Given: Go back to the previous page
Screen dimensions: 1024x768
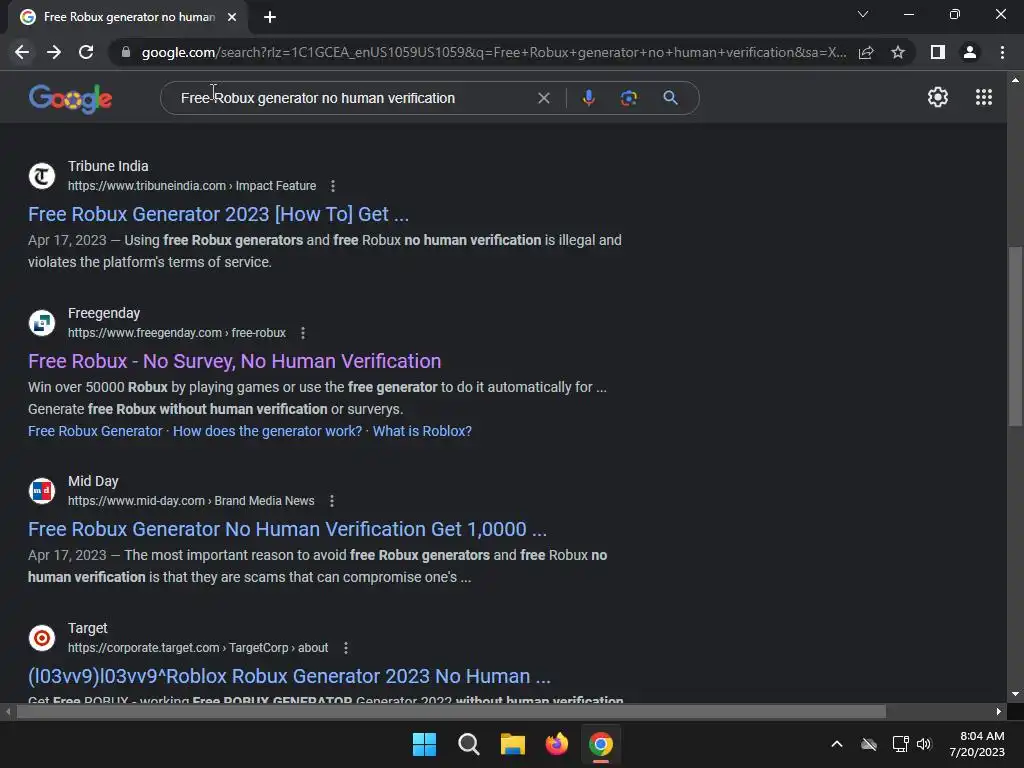Looking at the screenshot, I should pos(22,52).
